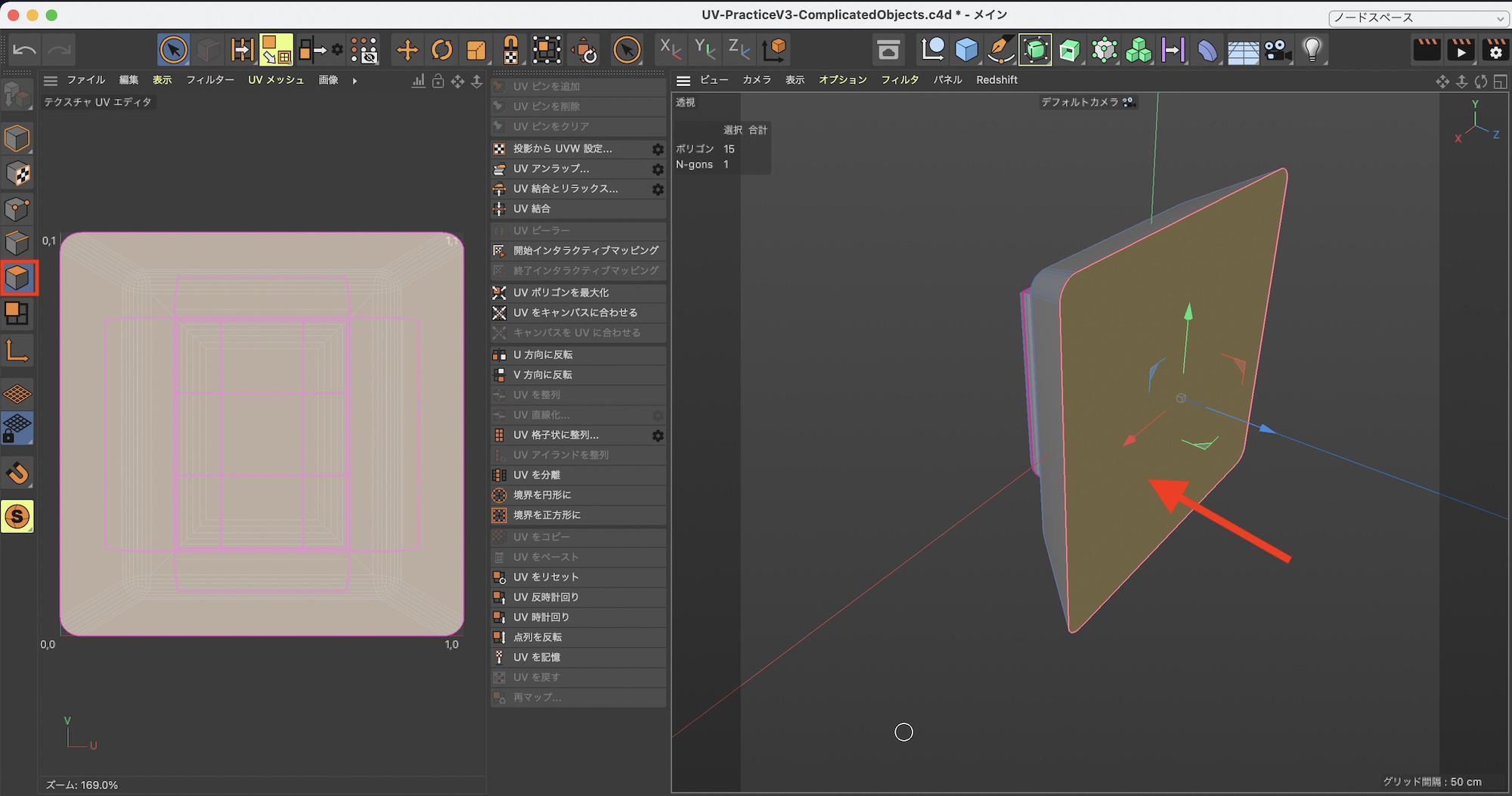Open the node space dropdown
This screenshot has width=1512, height=796.
pyautogui.click(x=1417, y=17)
